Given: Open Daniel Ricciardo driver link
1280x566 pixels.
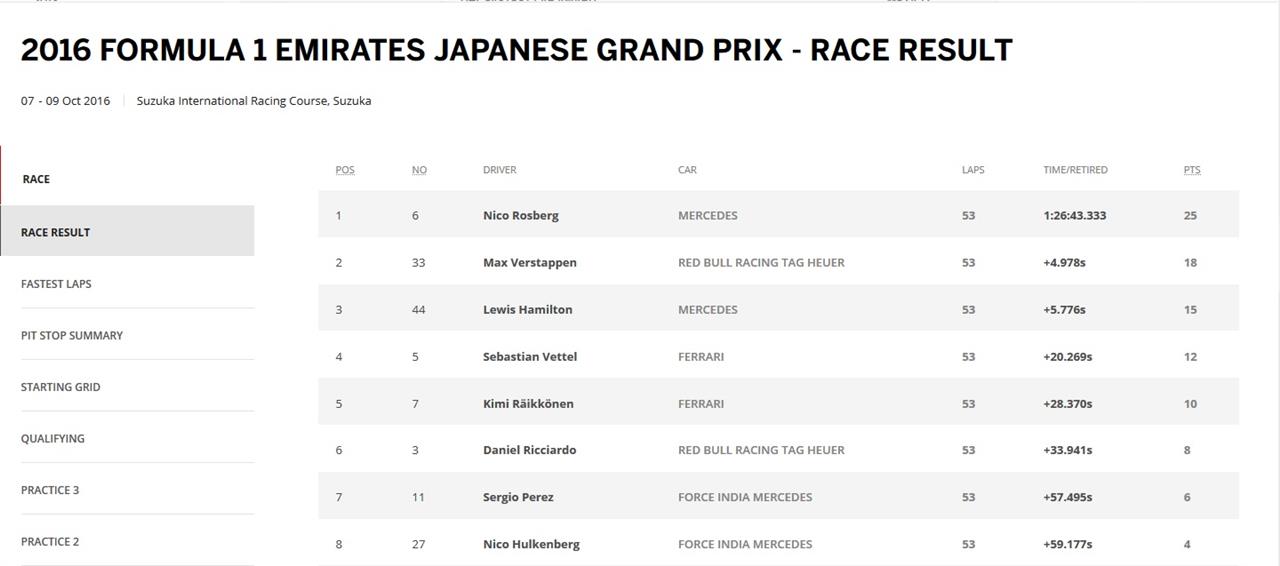Looking at the screenshot, I should 530,450.
